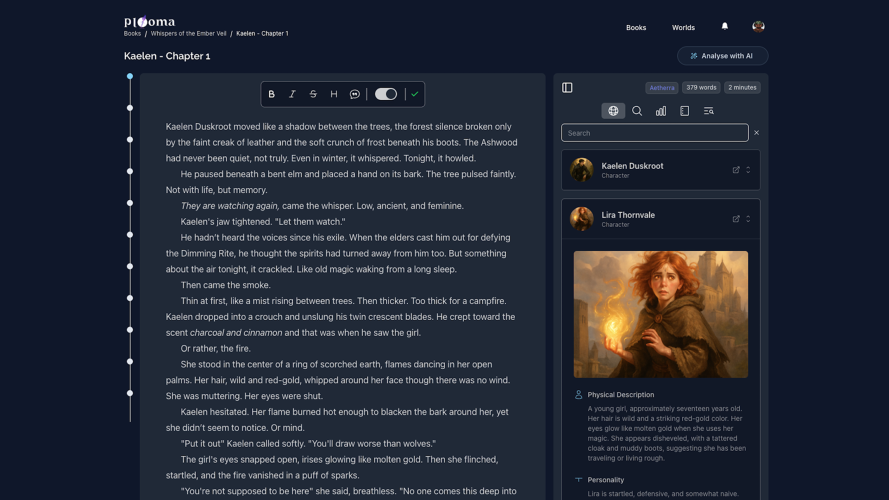
Task: Click the green checkmark saved indicator
Action: tap(415, 94)
